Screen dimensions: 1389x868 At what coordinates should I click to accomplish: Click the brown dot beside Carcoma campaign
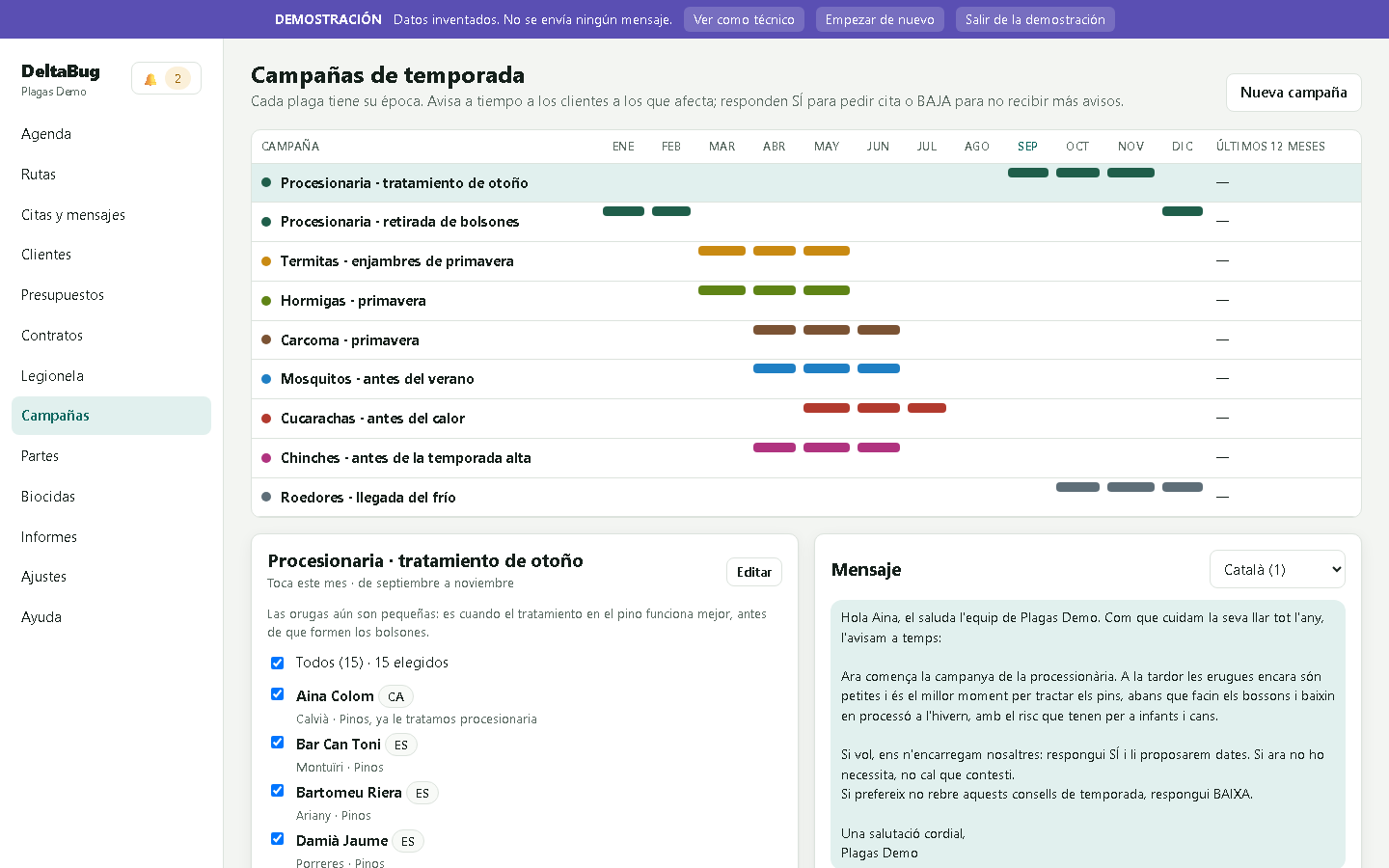266,339
